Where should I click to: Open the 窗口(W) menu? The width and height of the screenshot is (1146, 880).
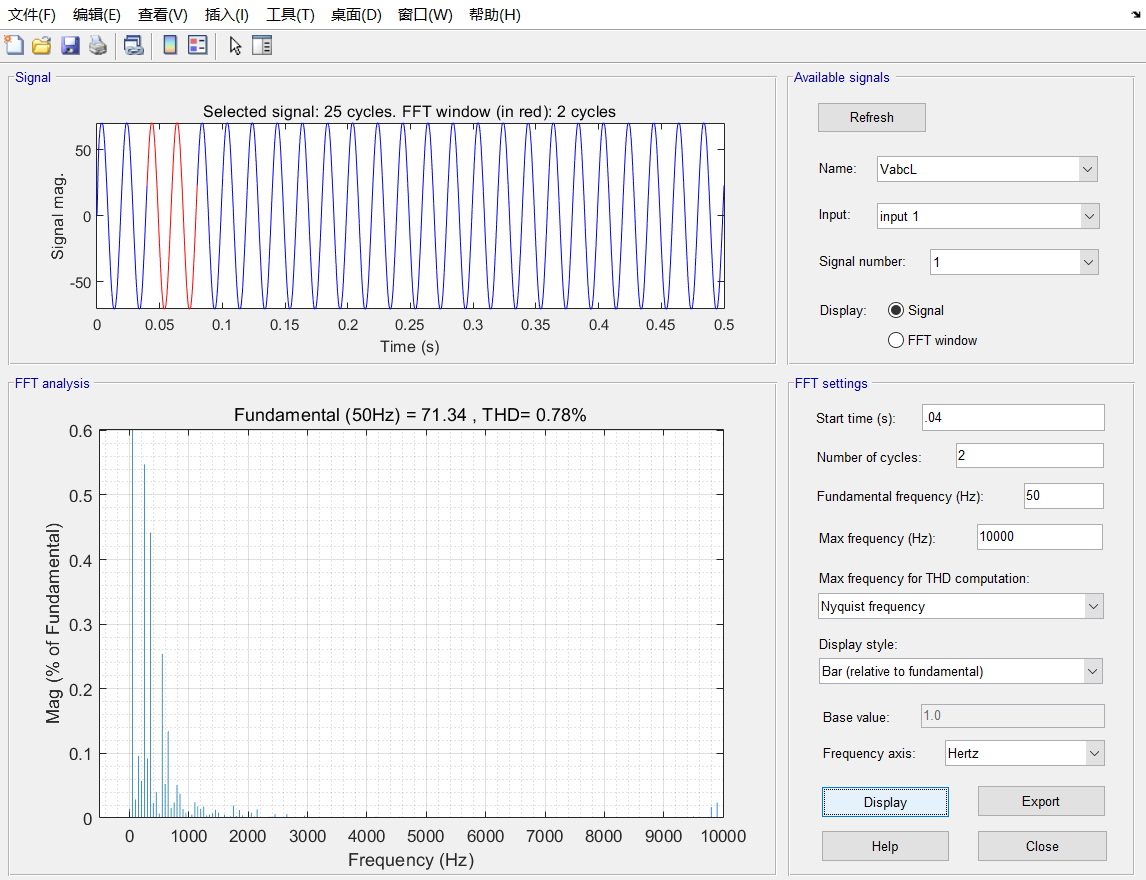pos(425,14)
